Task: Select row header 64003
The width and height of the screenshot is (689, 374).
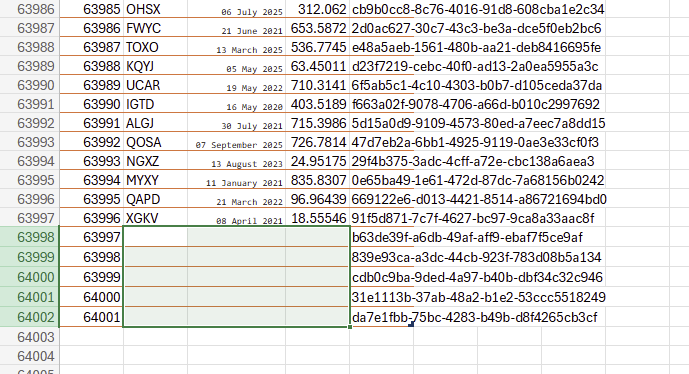Action: (29, 337)
